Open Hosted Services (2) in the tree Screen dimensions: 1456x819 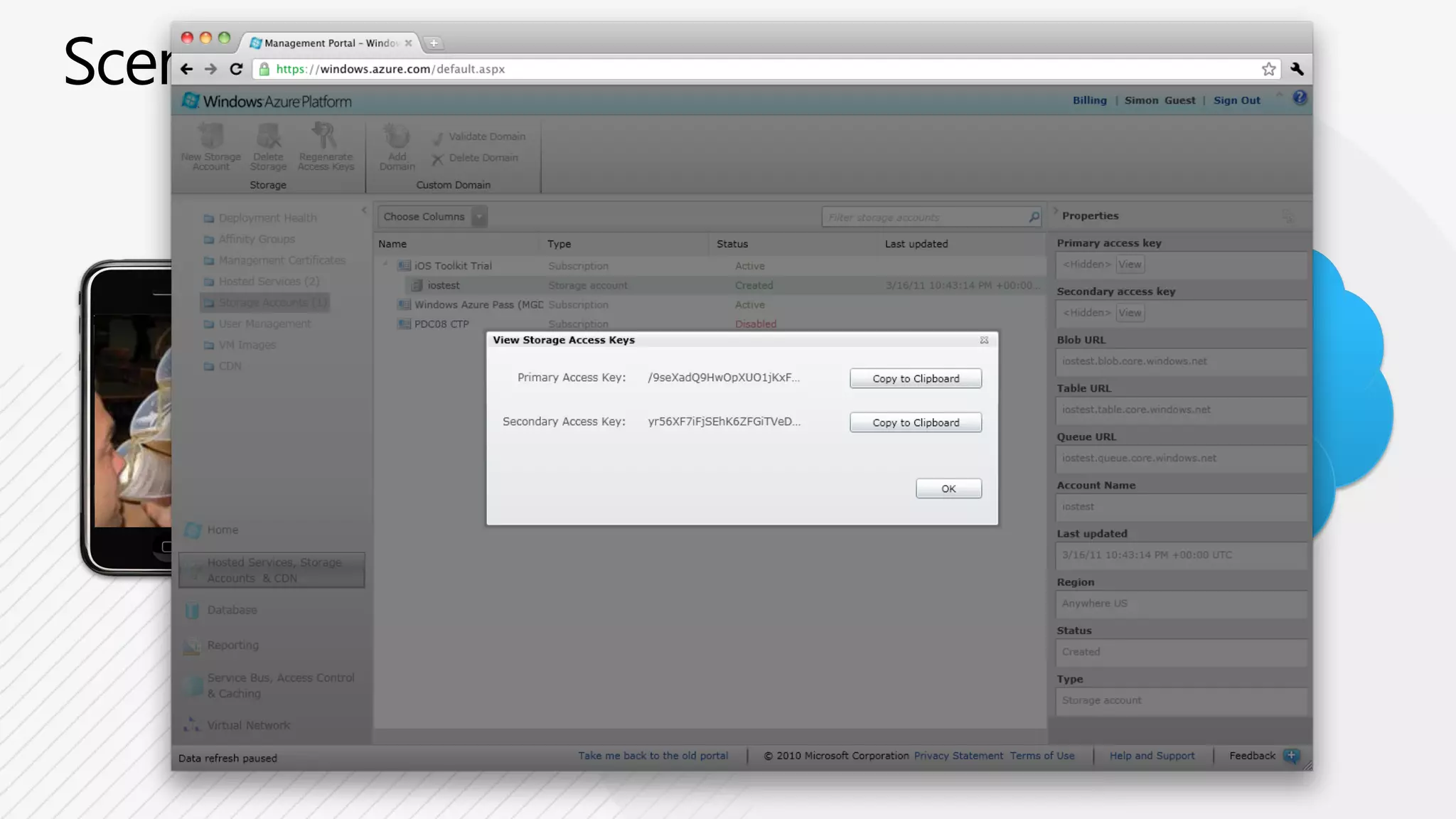click(269, 282)
